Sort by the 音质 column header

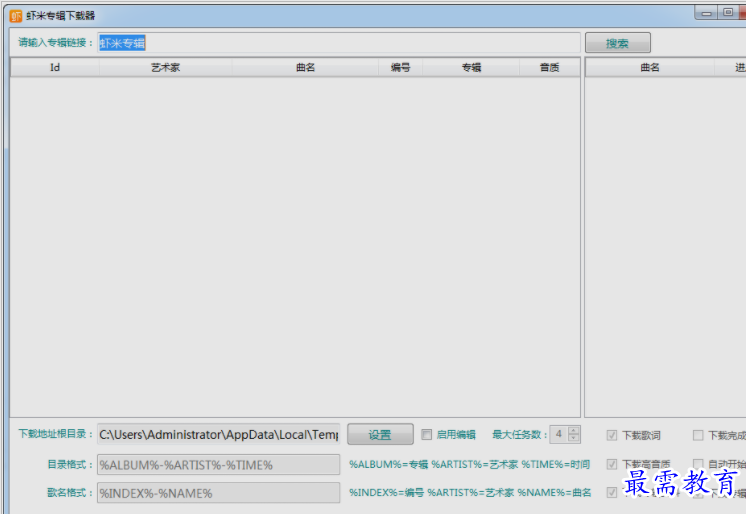(550, 68)
